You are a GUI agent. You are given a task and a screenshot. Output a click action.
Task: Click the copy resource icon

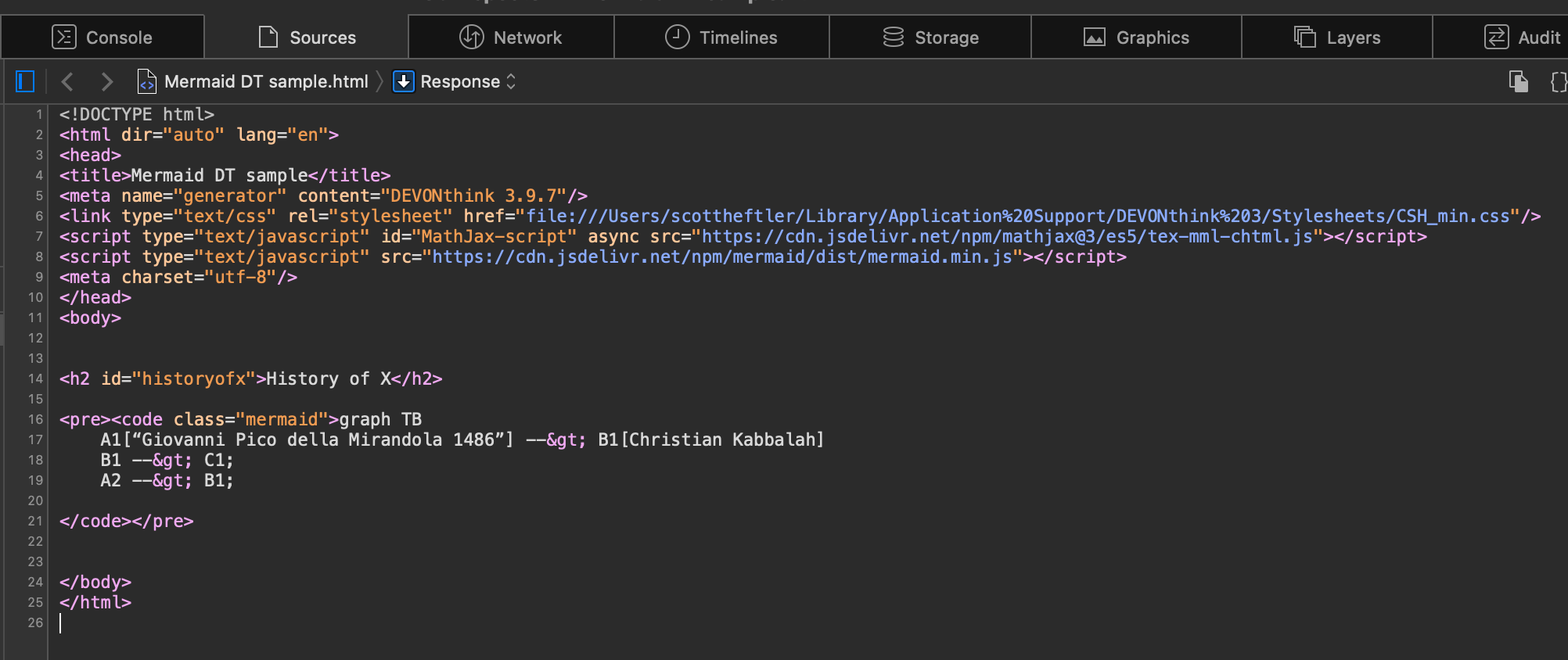click(x=1519, y=81)
